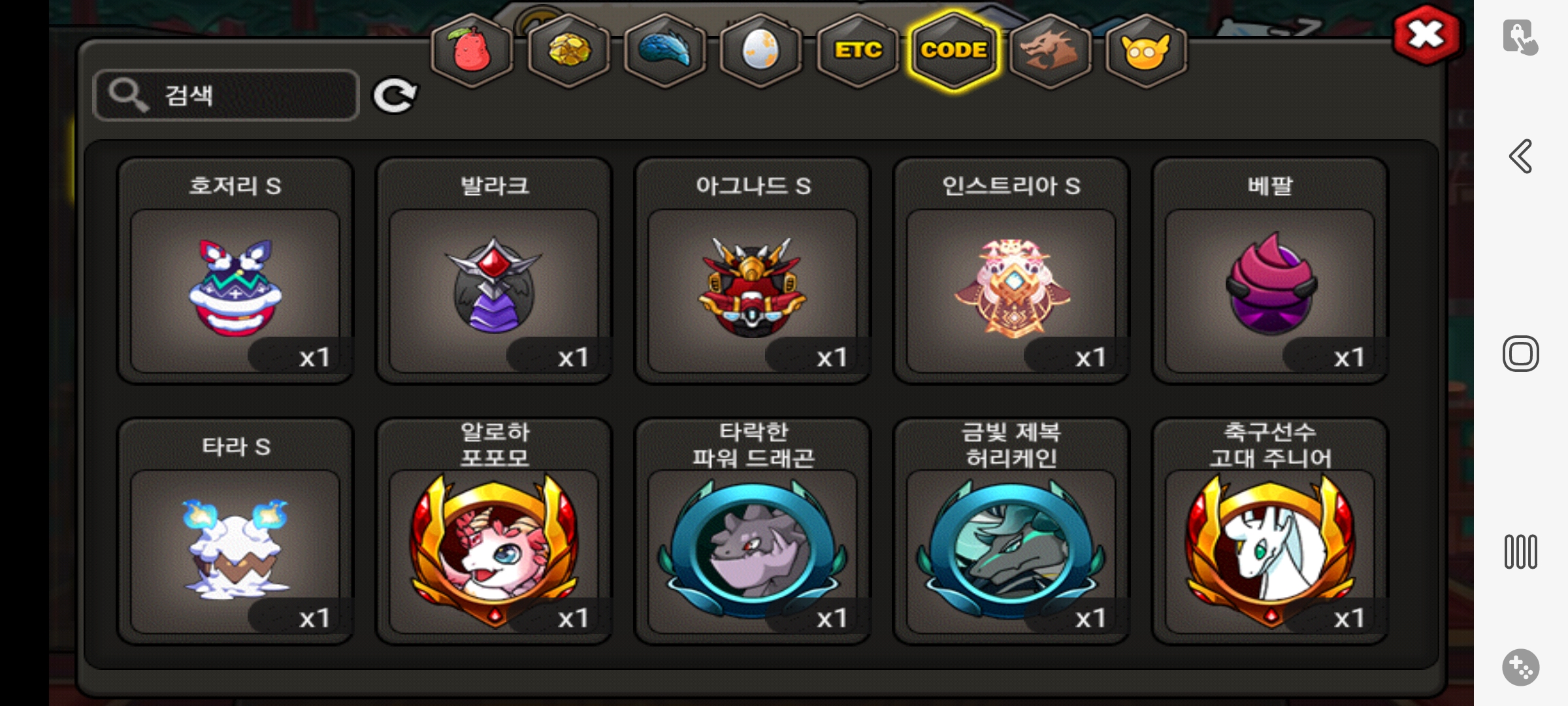Select the CODE tab
Screen dimensions: 1568x706
tap(954, 50)
